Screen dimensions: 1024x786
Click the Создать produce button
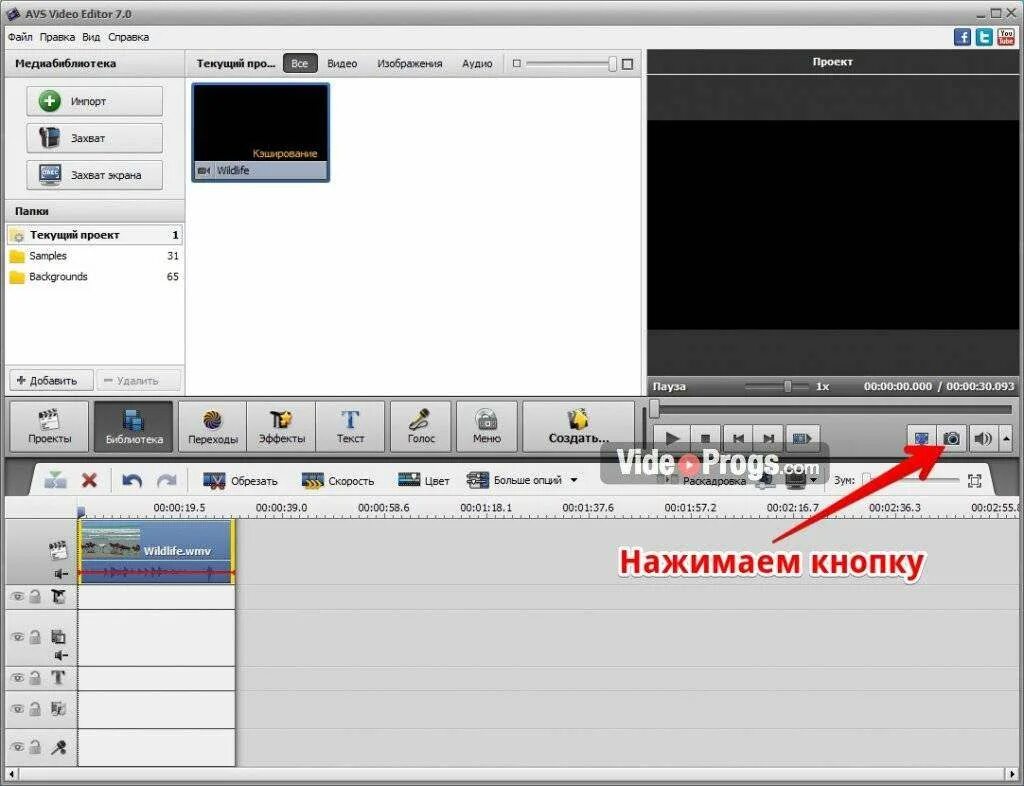click(x=579, y=426)
